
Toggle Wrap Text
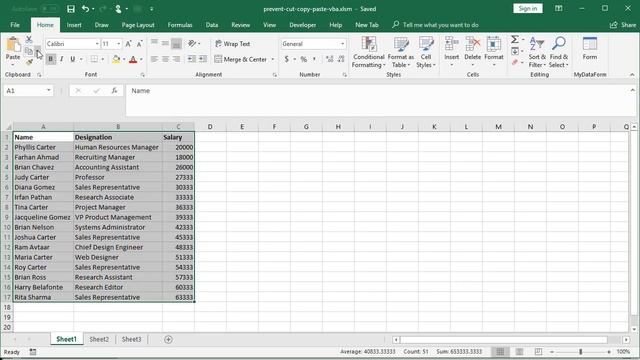233,44
